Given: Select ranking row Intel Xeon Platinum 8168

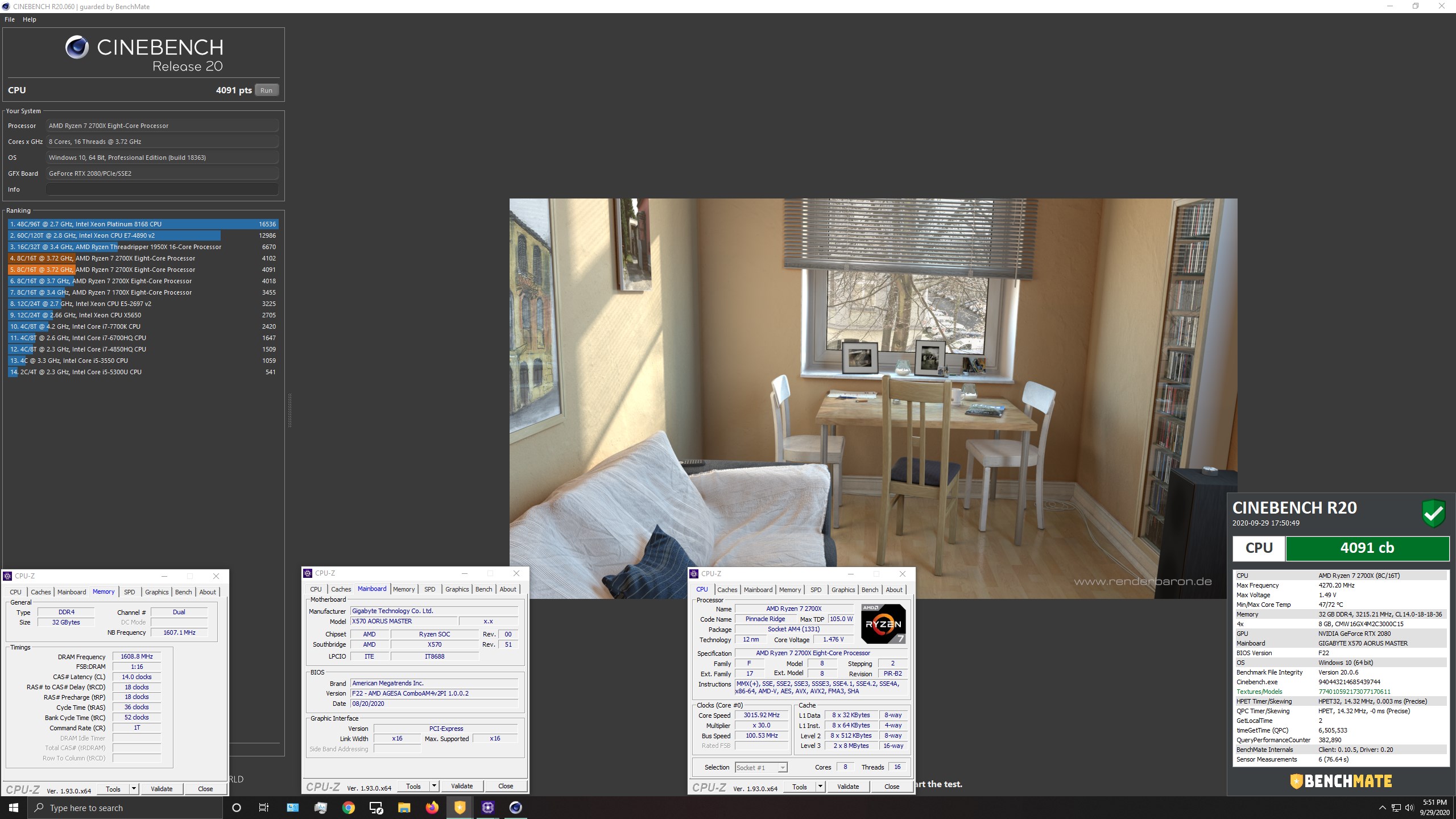Looking at the screenshot, I should pos(143,224).
